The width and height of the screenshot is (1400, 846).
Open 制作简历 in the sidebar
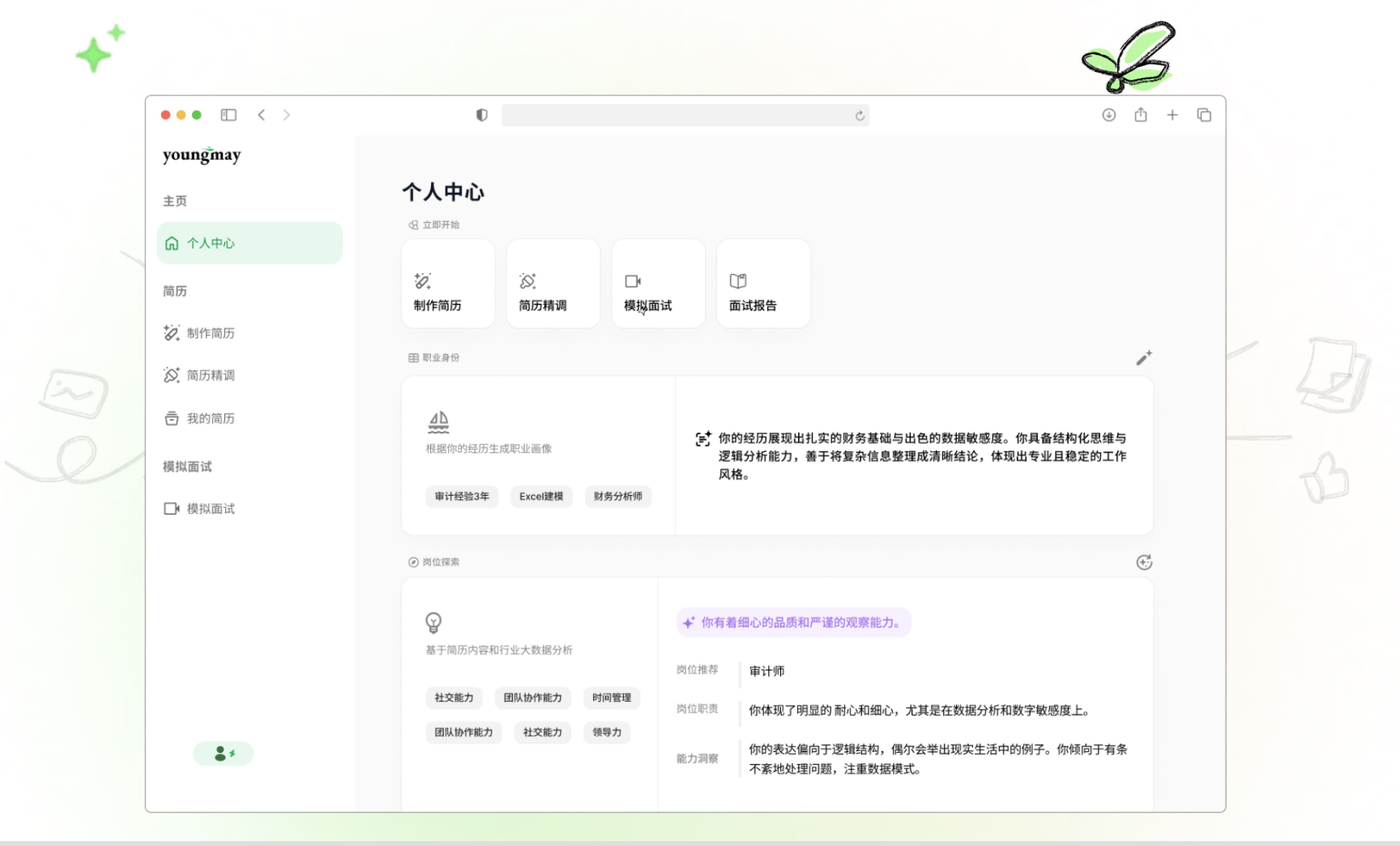pos(211,333)
